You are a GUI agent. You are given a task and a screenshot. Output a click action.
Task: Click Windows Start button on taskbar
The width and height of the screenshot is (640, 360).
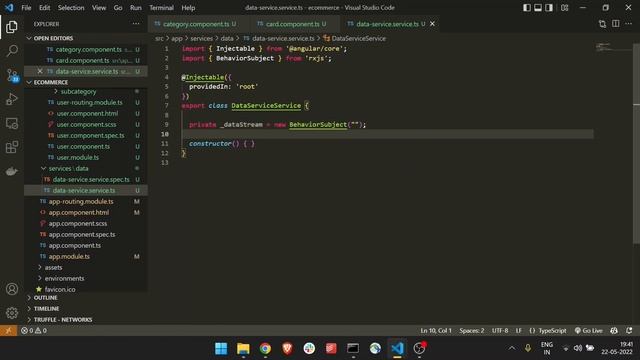[x=221, y=349]
